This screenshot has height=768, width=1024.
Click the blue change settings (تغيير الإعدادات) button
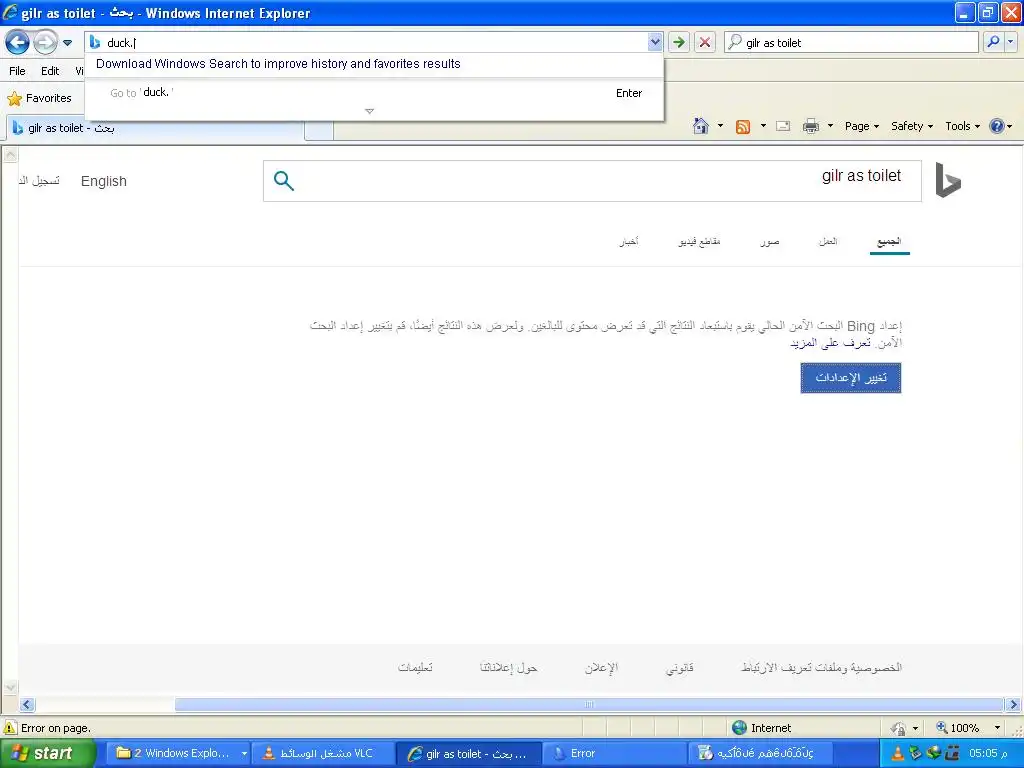click(x=851, y=378)
